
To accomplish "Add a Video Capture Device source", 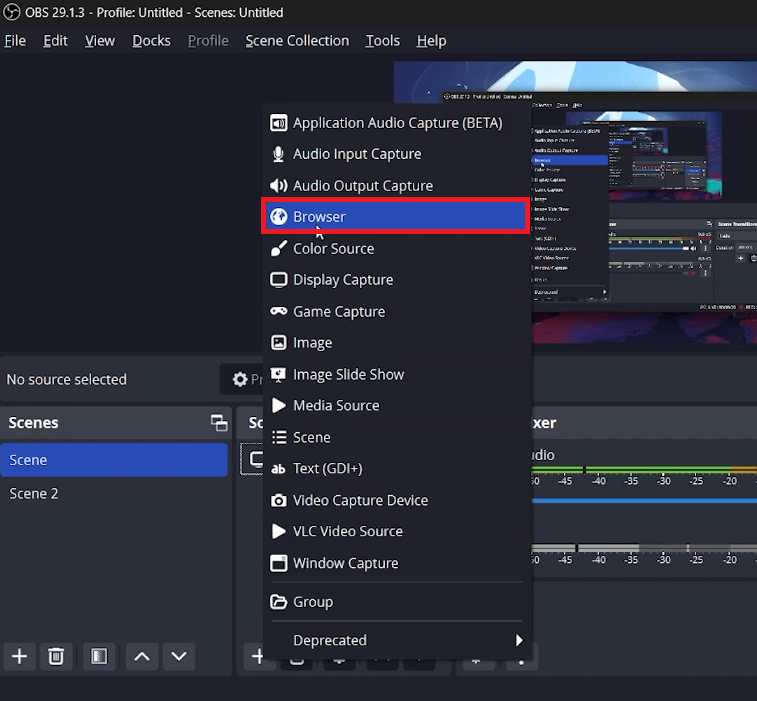I will (360, 500).
